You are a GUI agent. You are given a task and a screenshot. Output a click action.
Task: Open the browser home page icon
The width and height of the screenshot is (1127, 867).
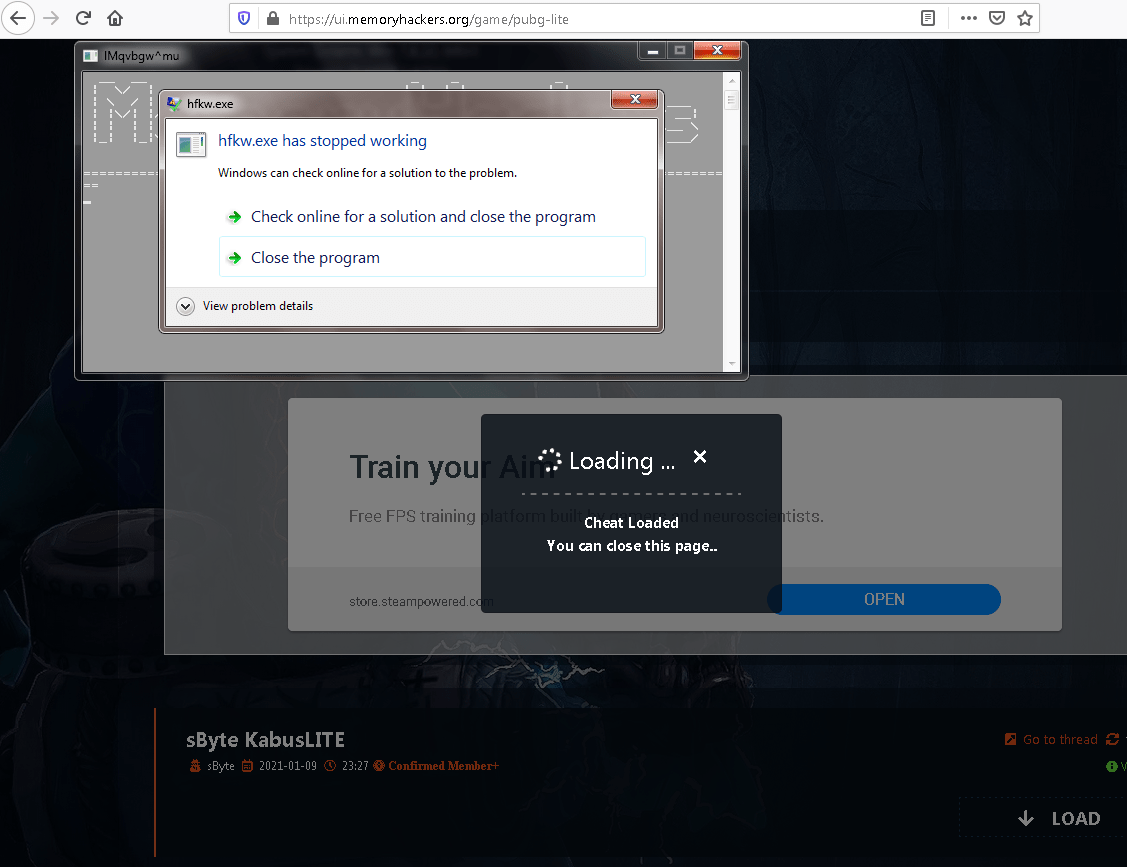[x=115, y=18]
